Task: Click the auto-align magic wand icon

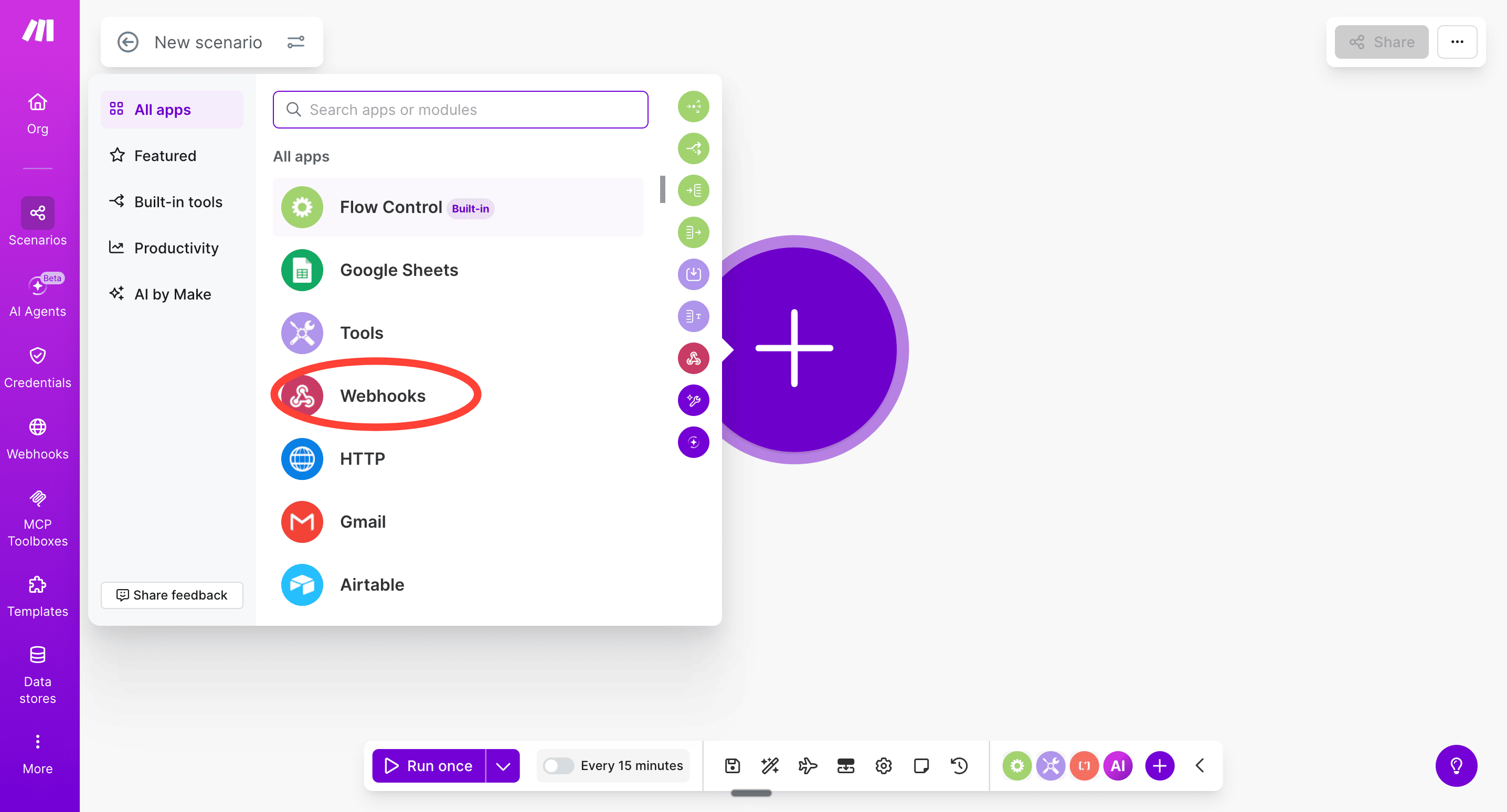Action: click(770, 766)
